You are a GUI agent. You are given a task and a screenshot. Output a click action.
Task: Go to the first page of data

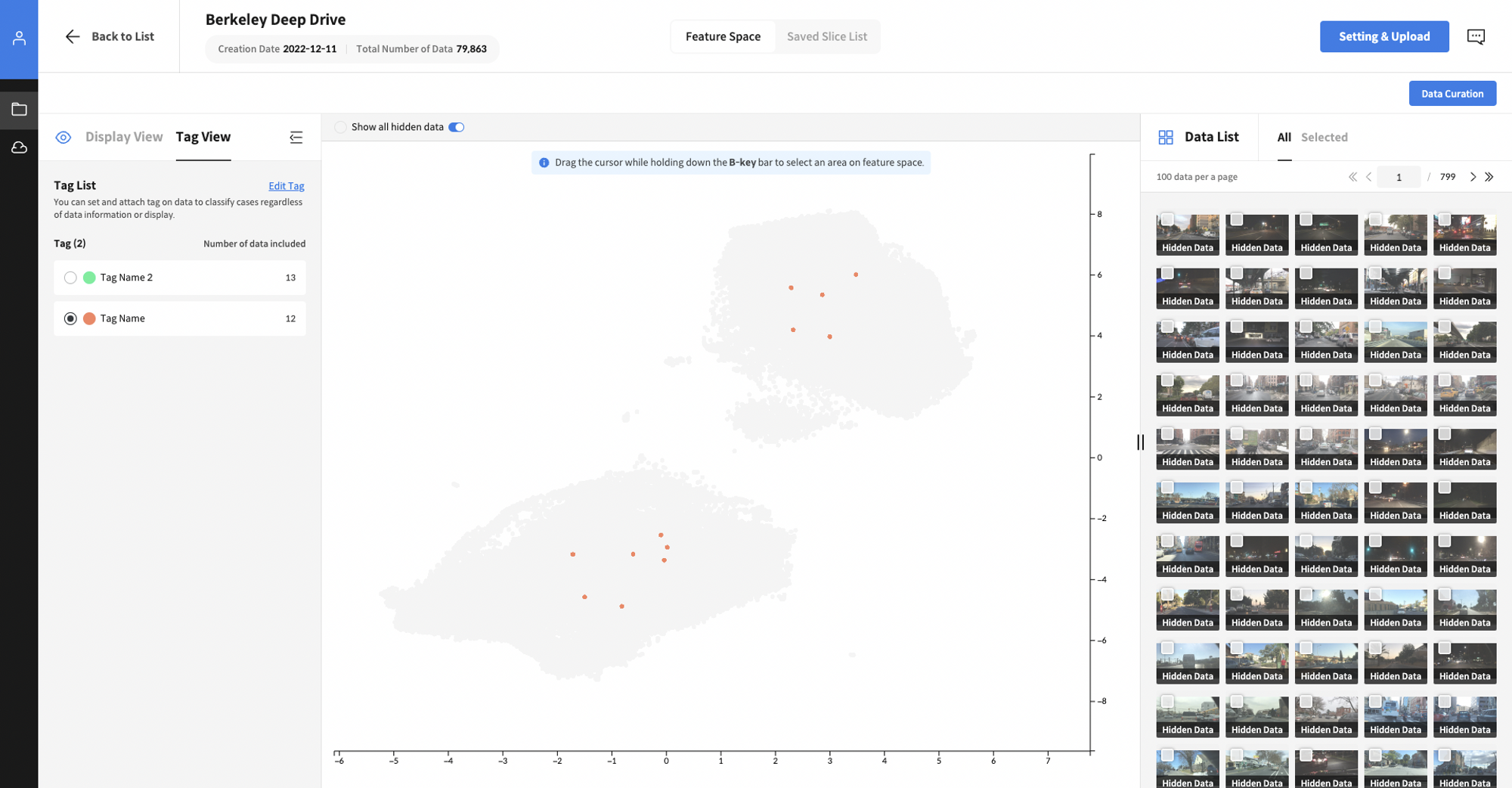tap(1352, 177)
